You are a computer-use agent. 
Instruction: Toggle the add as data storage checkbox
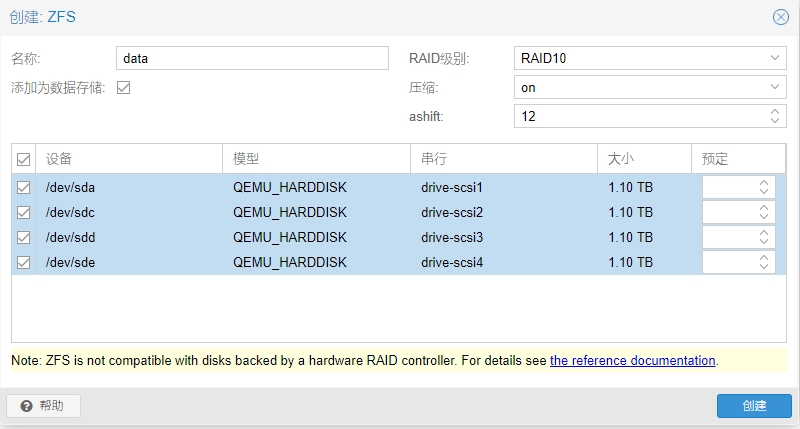click(x=124, y=87)
